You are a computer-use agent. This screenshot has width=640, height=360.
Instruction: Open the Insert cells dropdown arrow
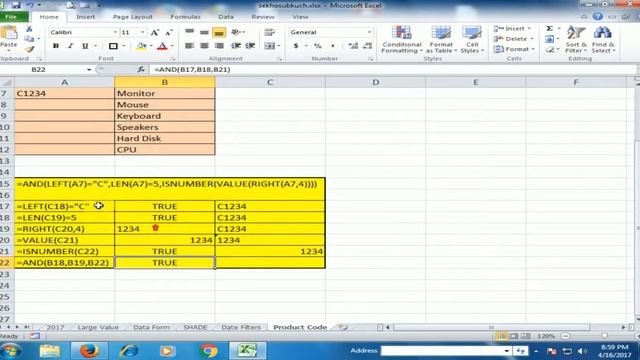pos(529,29)
